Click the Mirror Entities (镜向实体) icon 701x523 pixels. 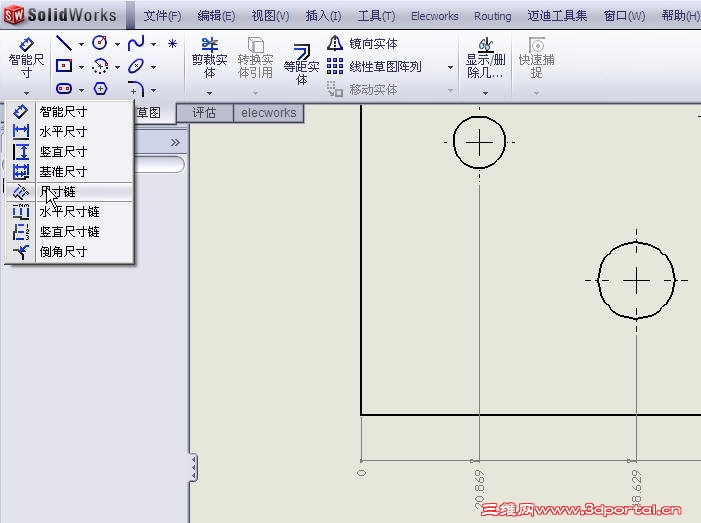[x=335, y=43]
